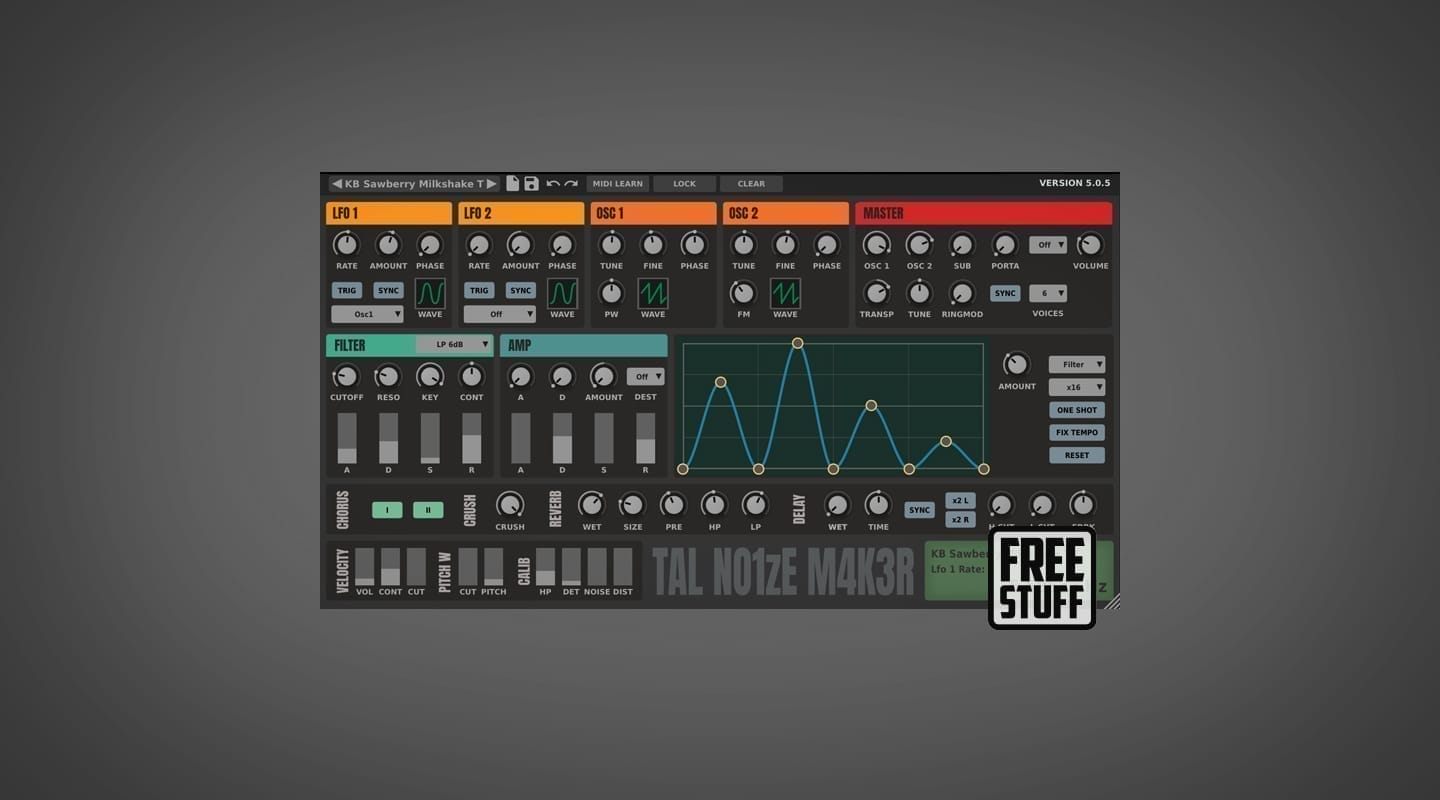Select the rightmost envelope curve point
Image resolution: width=1440 pixels, height=800 pixels.
(x=984, y=469)
